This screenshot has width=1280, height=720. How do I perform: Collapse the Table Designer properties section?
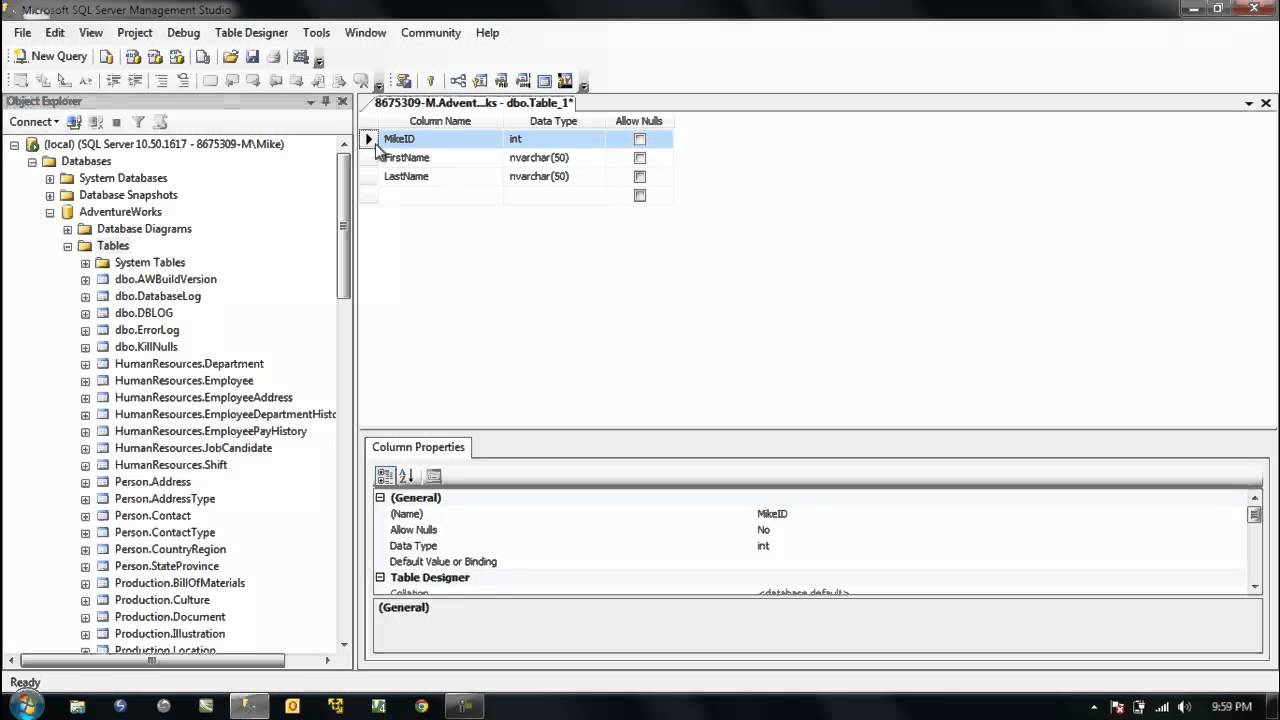pos(380,578)
